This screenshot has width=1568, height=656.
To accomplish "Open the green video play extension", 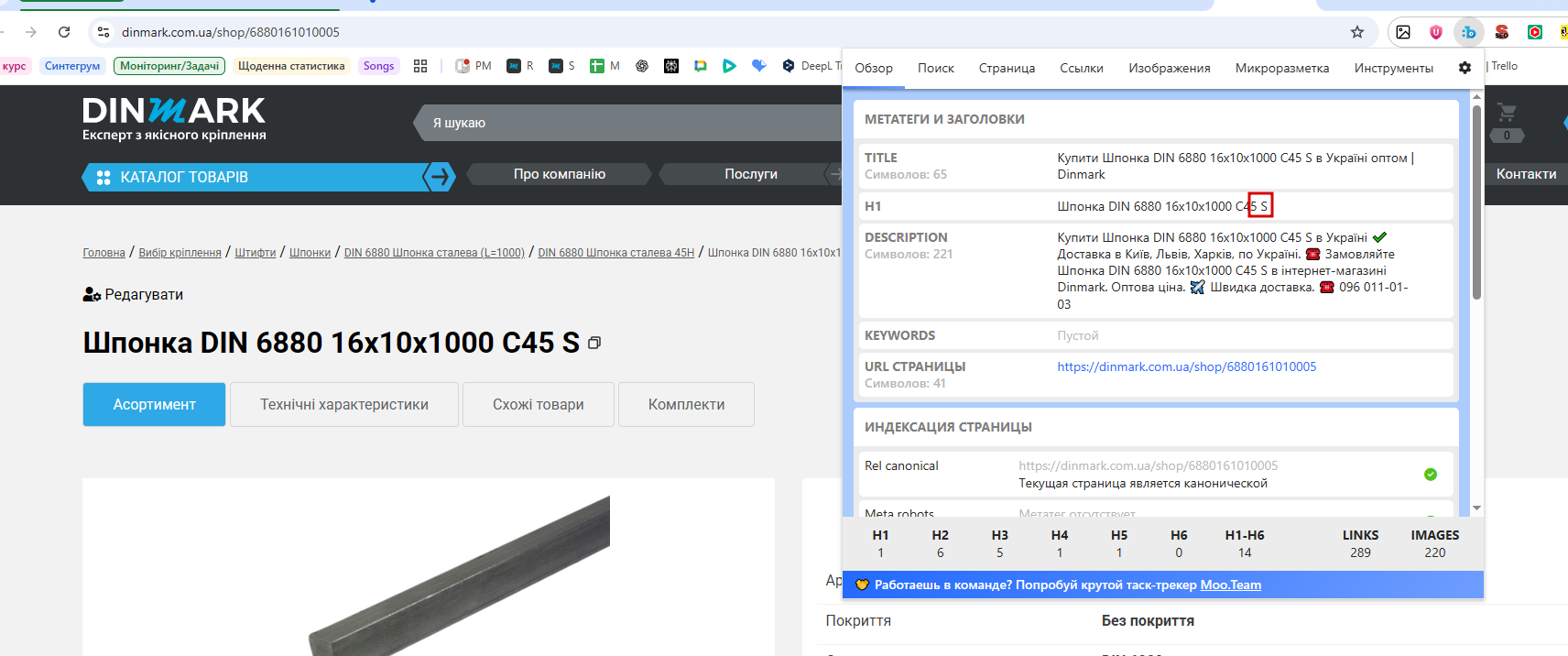I will [x=1535, y=32].
